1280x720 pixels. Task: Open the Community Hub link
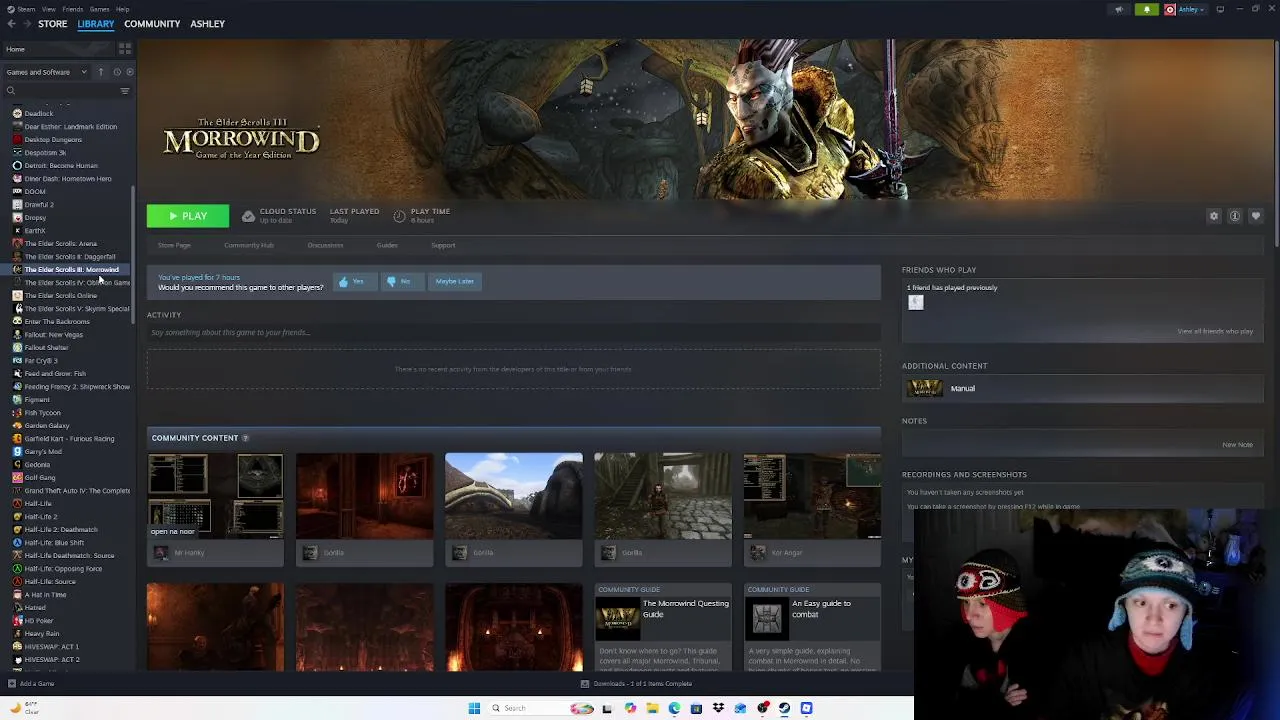tap(249, 245)
